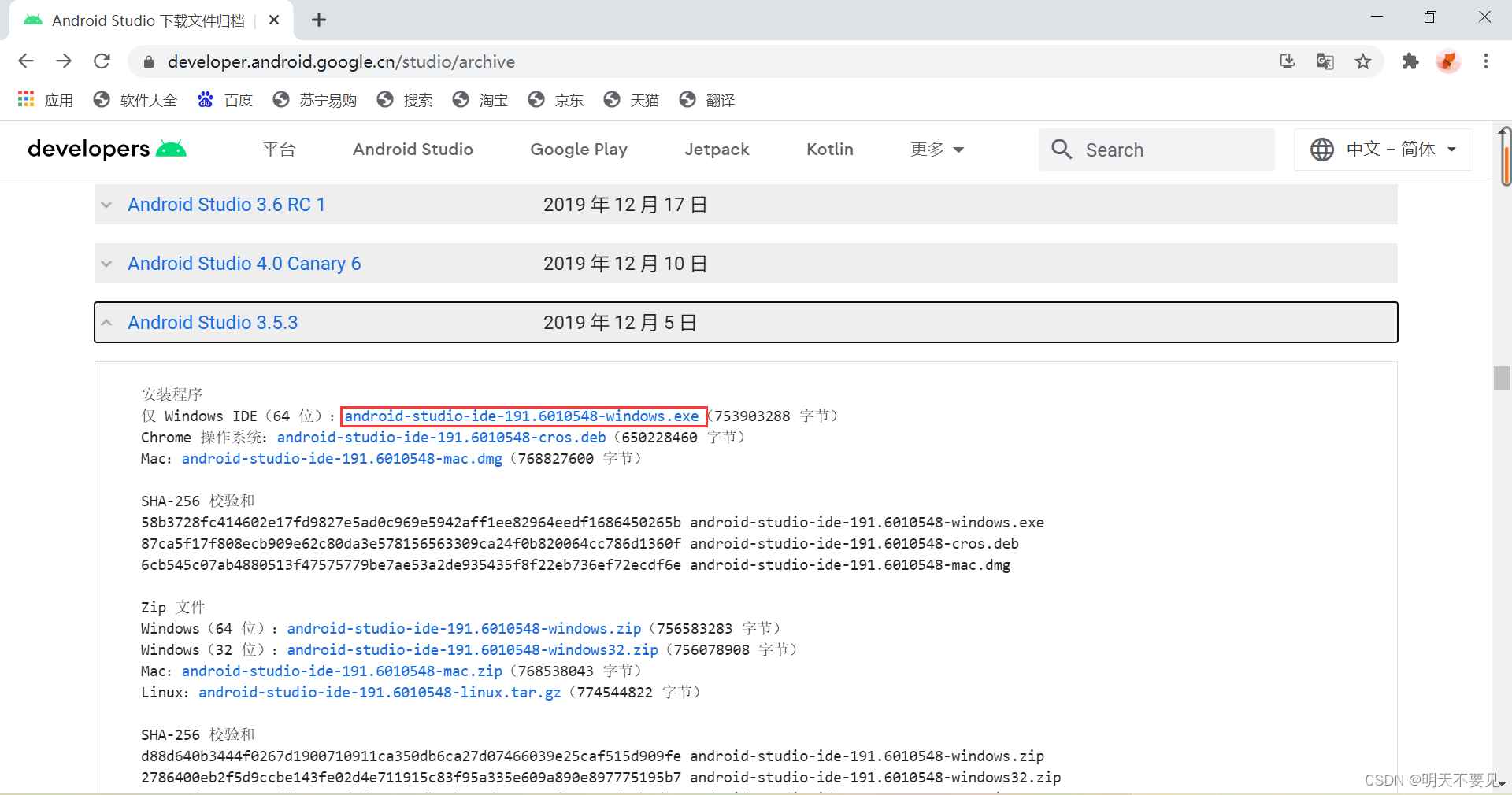Go back to previous page
Screen dimensions: 1512x795
coord(26,61)
